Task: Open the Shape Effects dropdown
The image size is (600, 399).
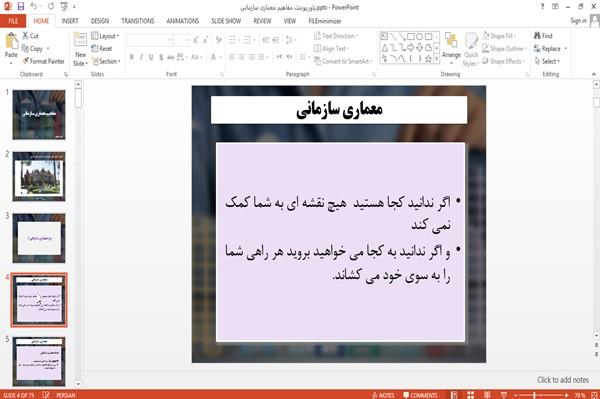Action: 503,61
